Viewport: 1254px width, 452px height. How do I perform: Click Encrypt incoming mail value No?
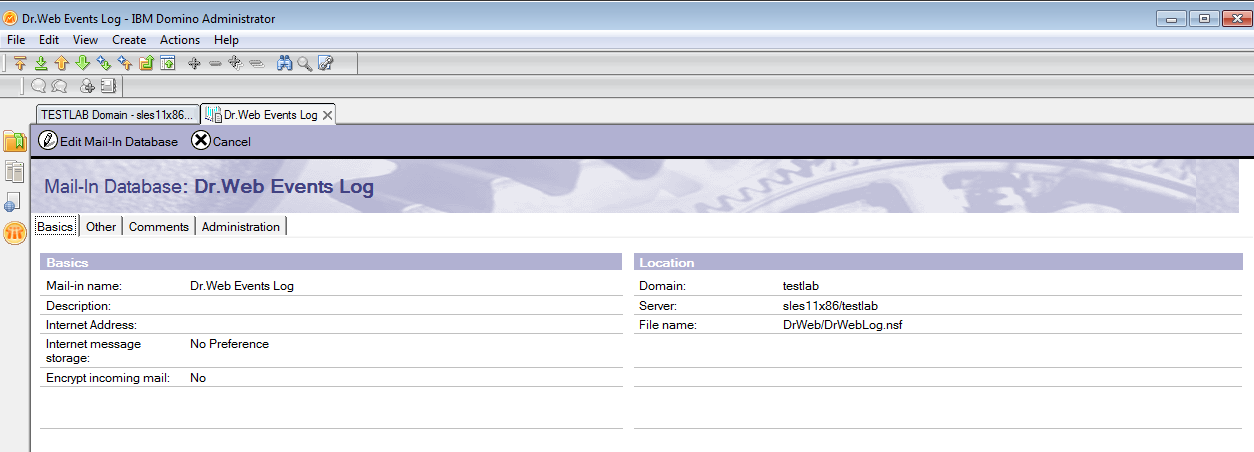tap(198, 378)
